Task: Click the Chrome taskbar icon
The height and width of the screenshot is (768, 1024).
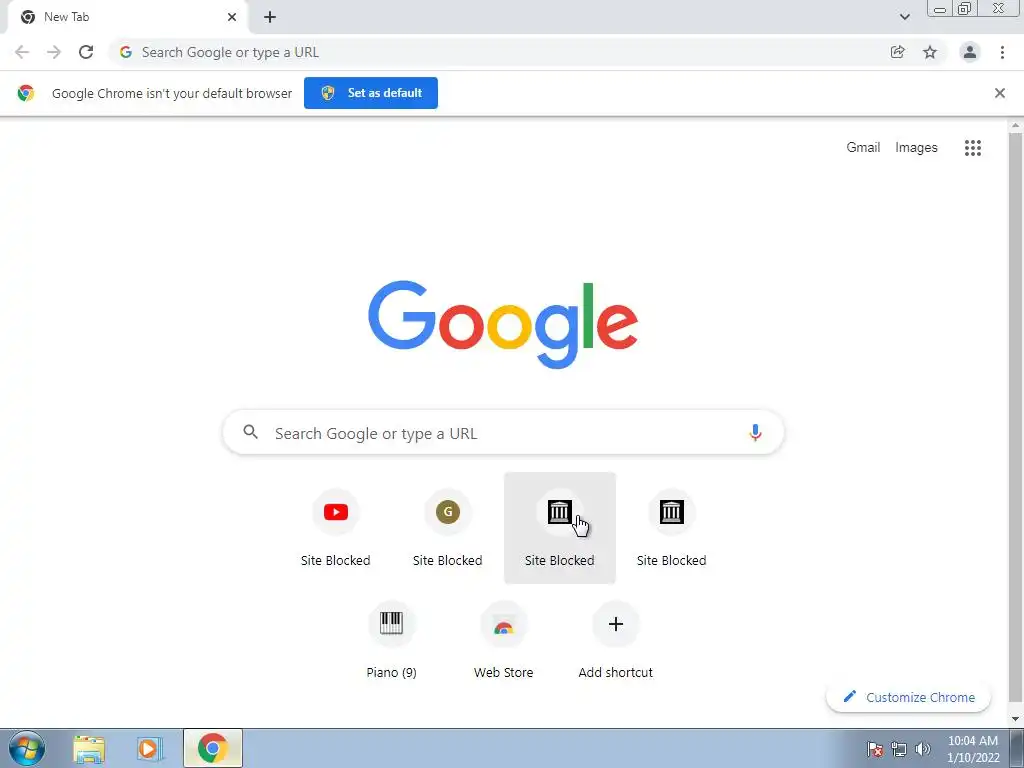Action: click(213, 748)
